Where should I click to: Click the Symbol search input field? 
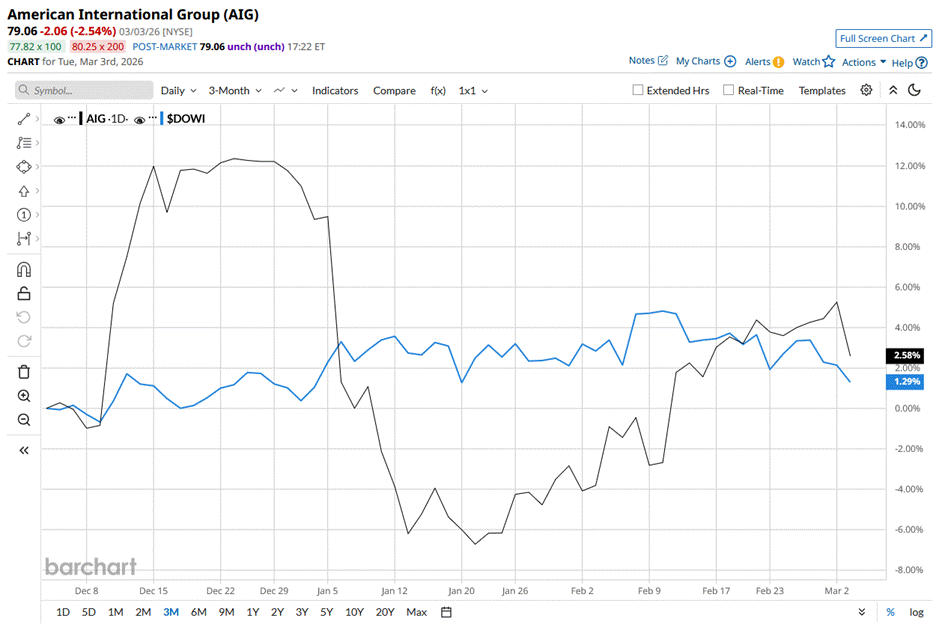click(83, 90)
